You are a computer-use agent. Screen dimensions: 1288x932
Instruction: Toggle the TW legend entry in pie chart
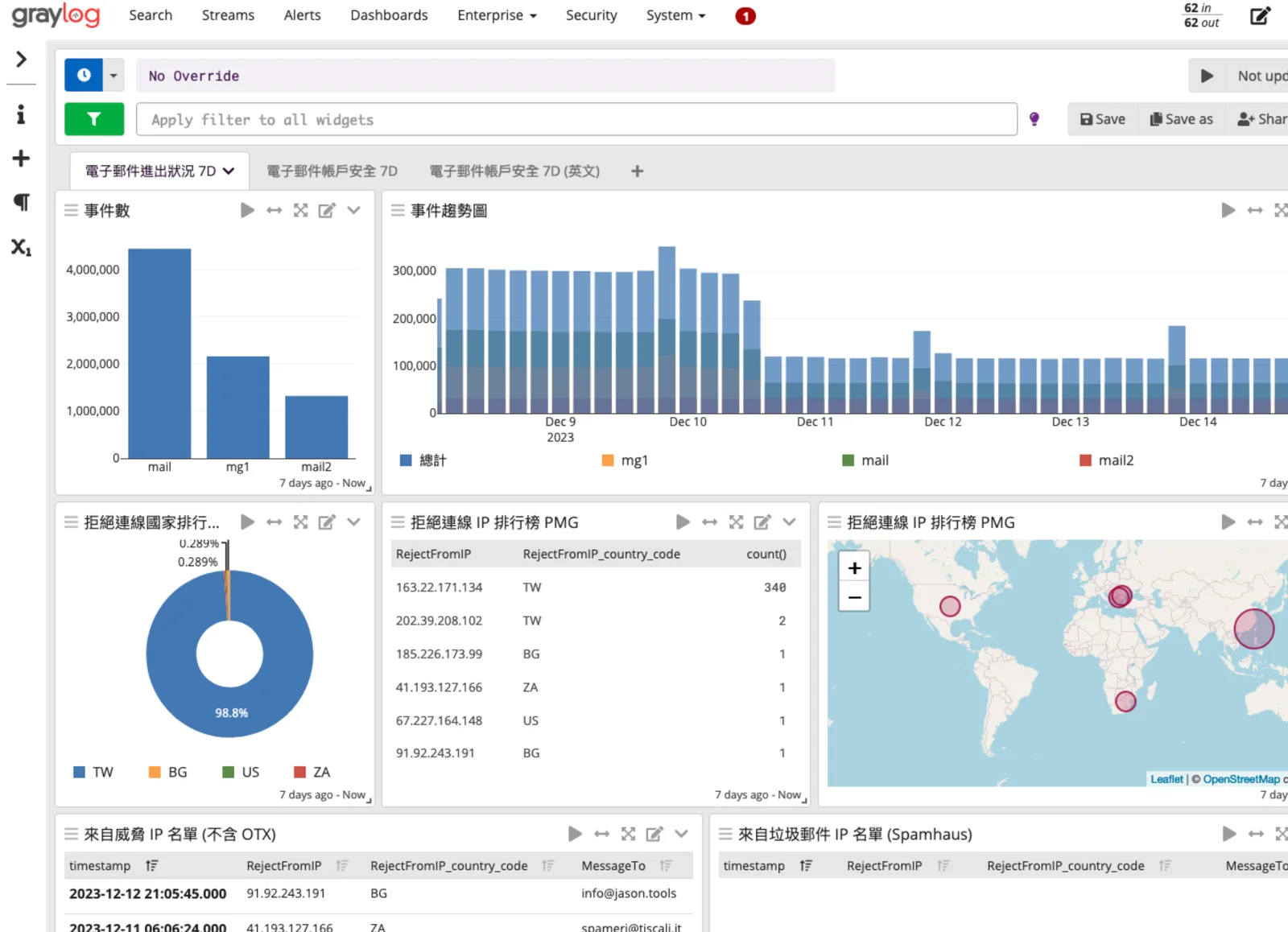tap(93, 772)
